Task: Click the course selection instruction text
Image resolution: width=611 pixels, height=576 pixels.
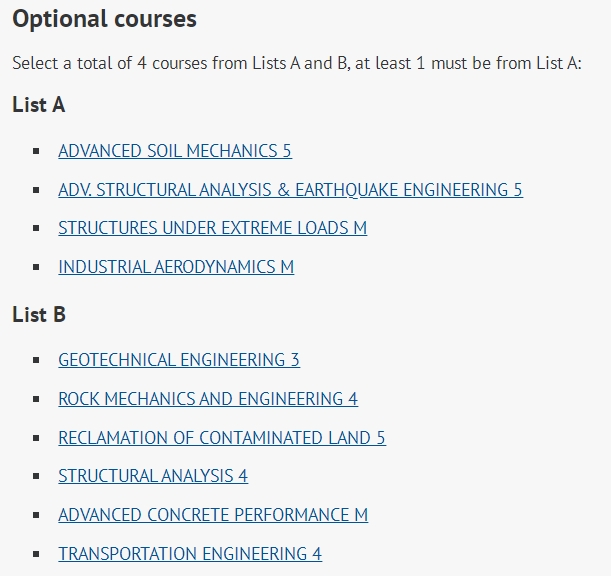Action: pyautogui.click(x=297, y=63)
